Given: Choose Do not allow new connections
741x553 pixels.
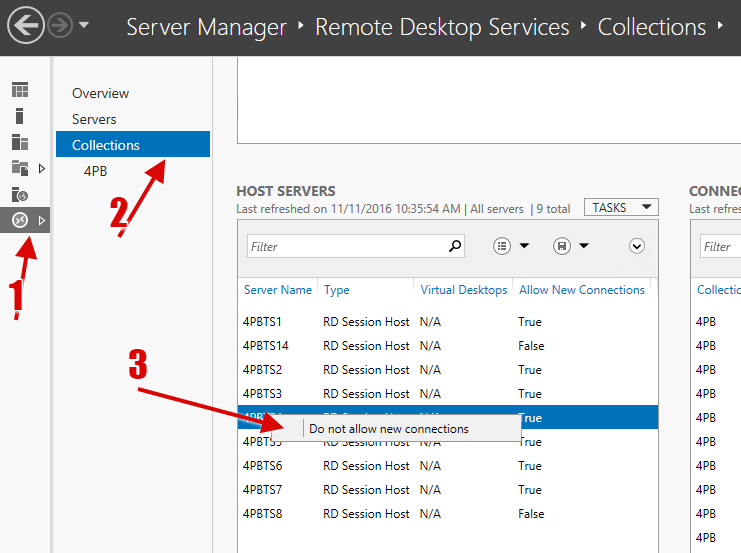Looking at the screenshot, I should 396,429.
